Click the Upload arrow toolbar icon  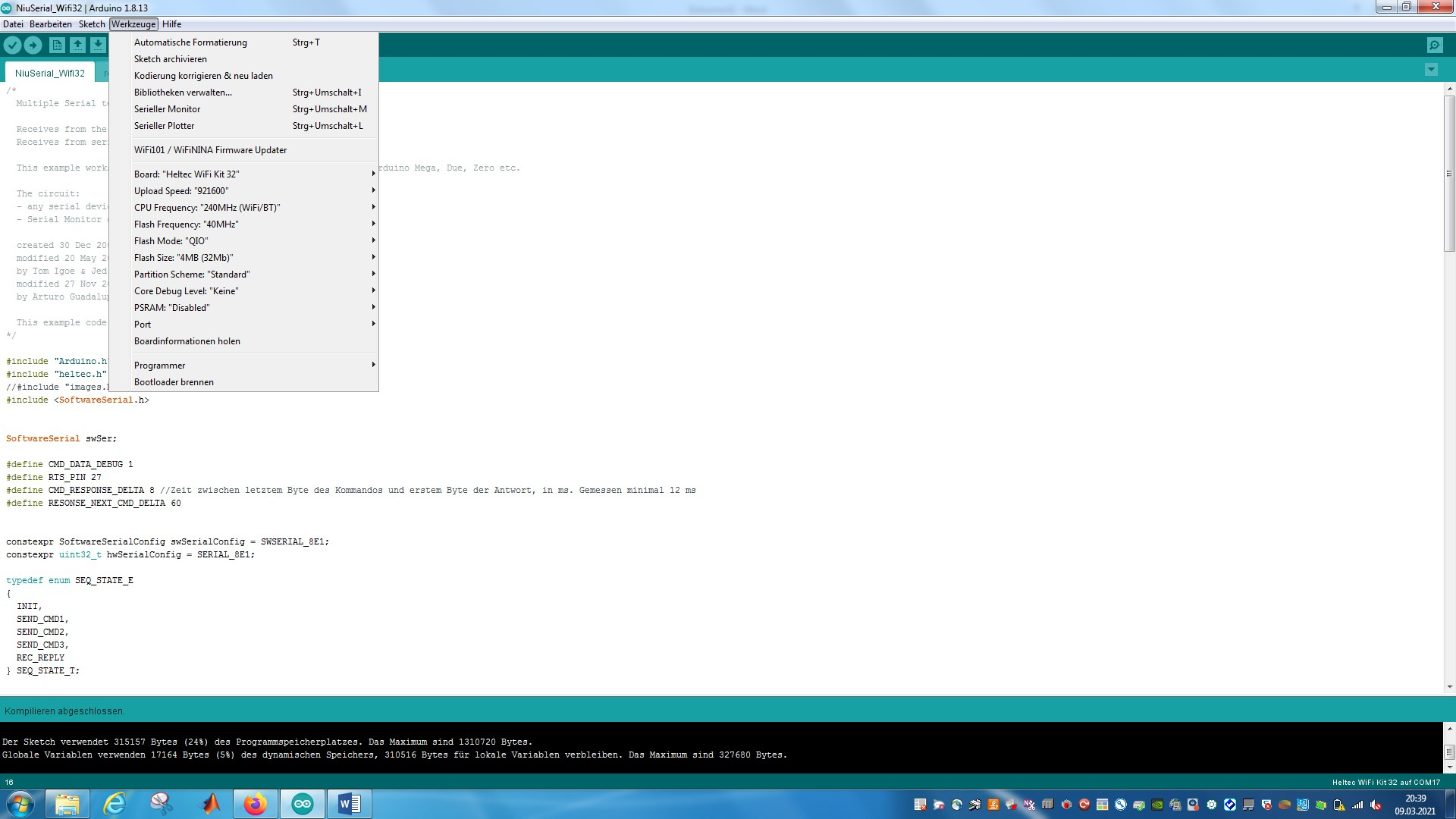point(33,45)
